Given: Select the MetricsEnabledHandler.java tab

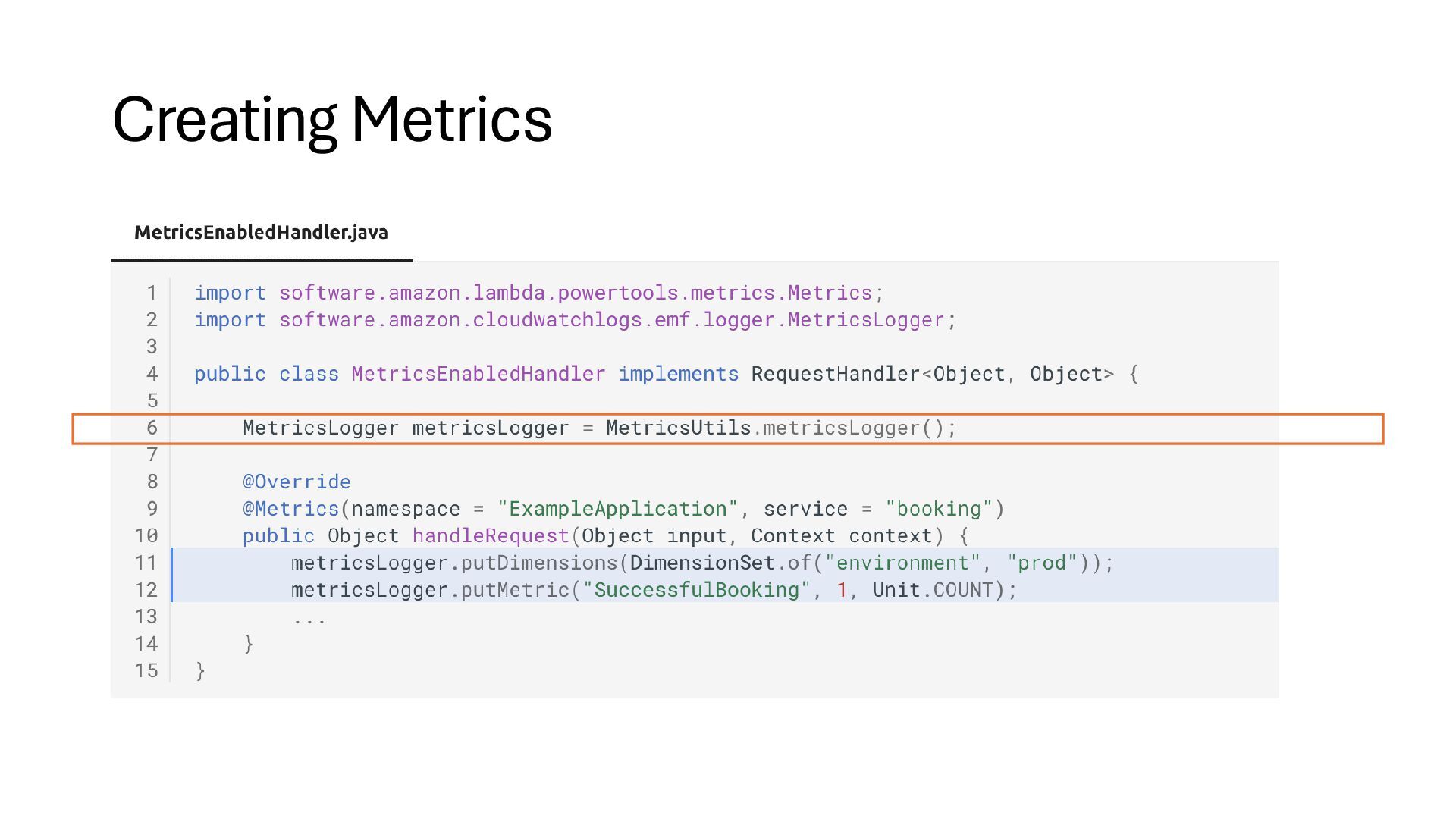Looking at the screenshot, I should (x=261, y=233).
